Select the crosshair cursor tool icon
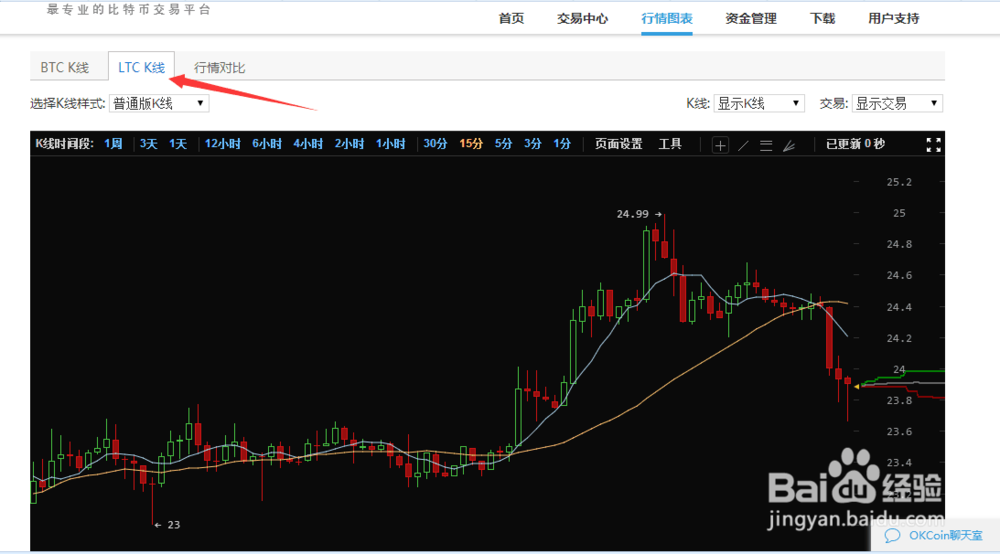The width and height of the screenshot is (1000, 554). coord(720,145)
